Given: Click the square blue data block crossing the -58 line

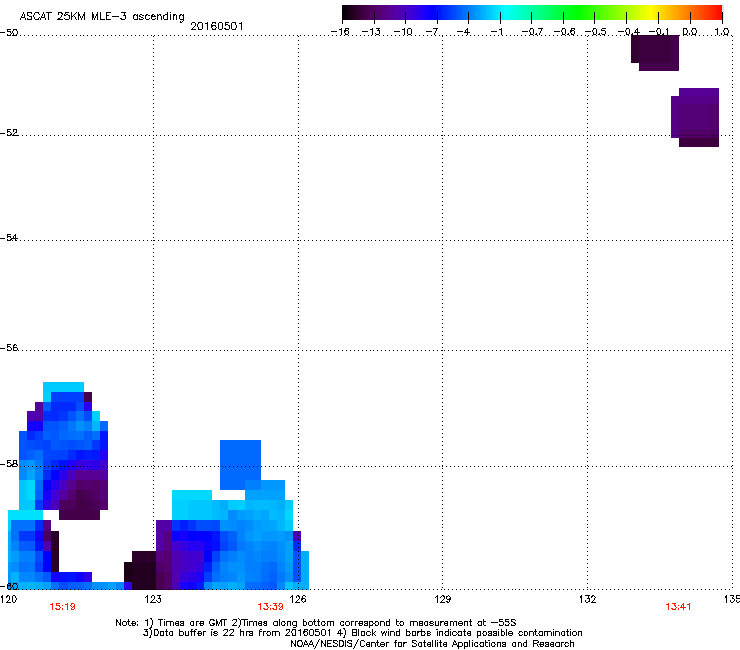Looking at the screenshot, I should [x=240, y=464].
